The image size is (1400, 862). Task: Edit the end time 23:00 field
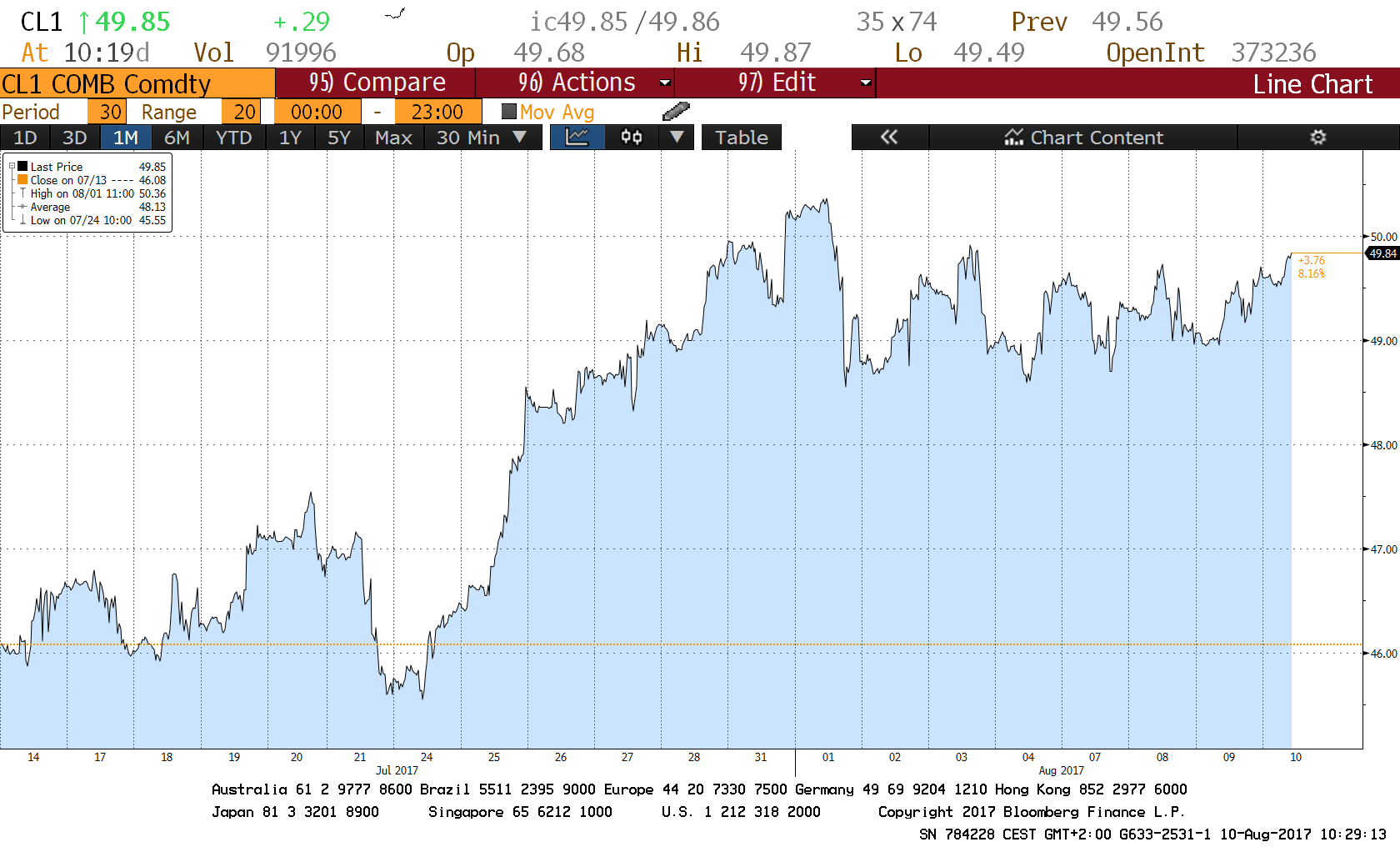coord(438,112)
